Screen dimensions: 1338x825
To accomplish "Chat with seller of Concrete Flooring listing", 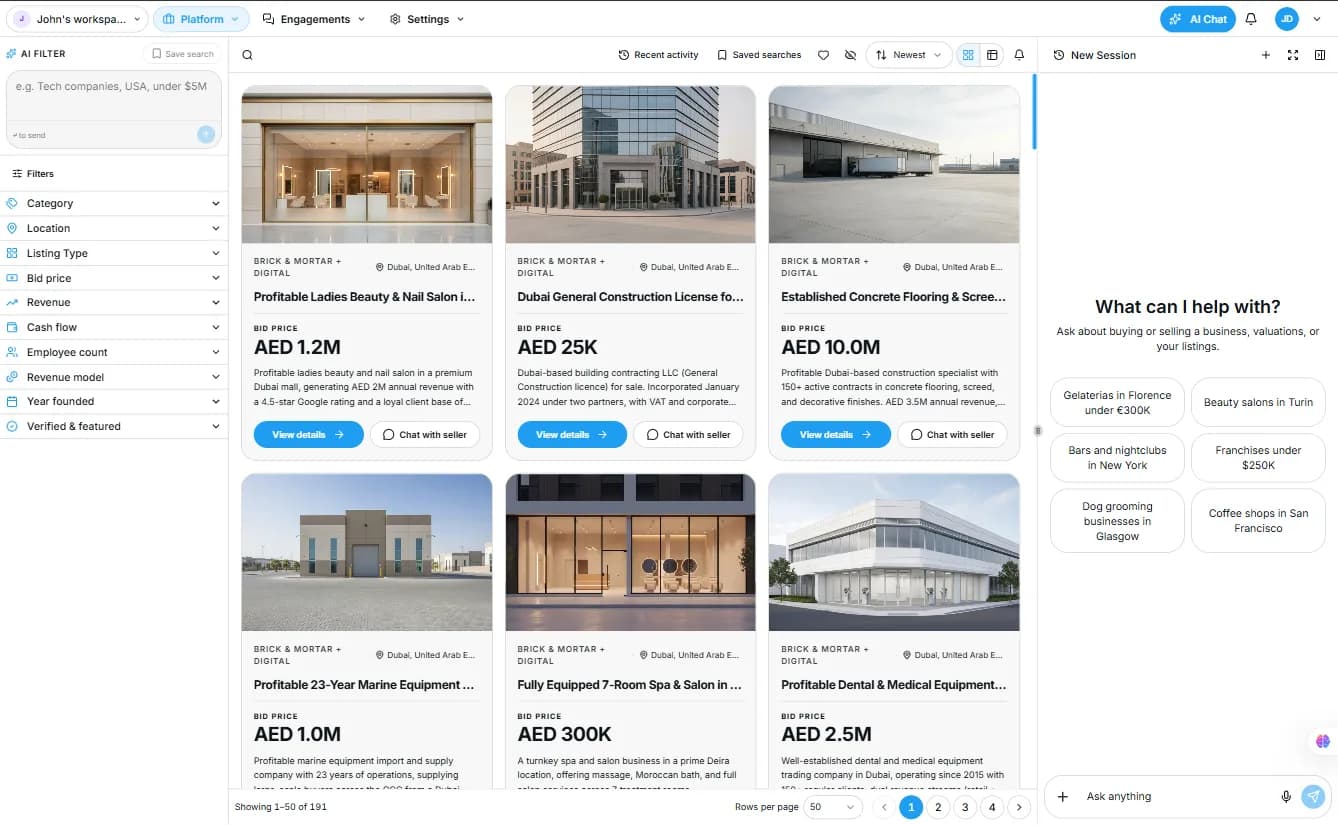I will 953,435.
